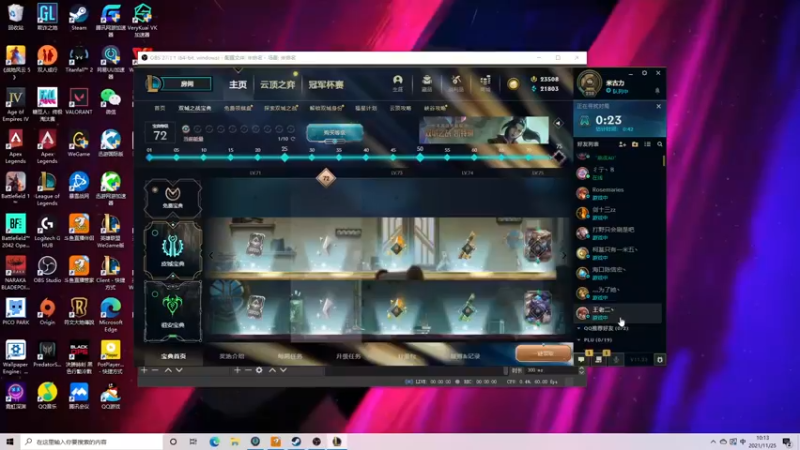800x450 pixels.
Task: Open the Windows Start menu
Action: coord(10,441)
